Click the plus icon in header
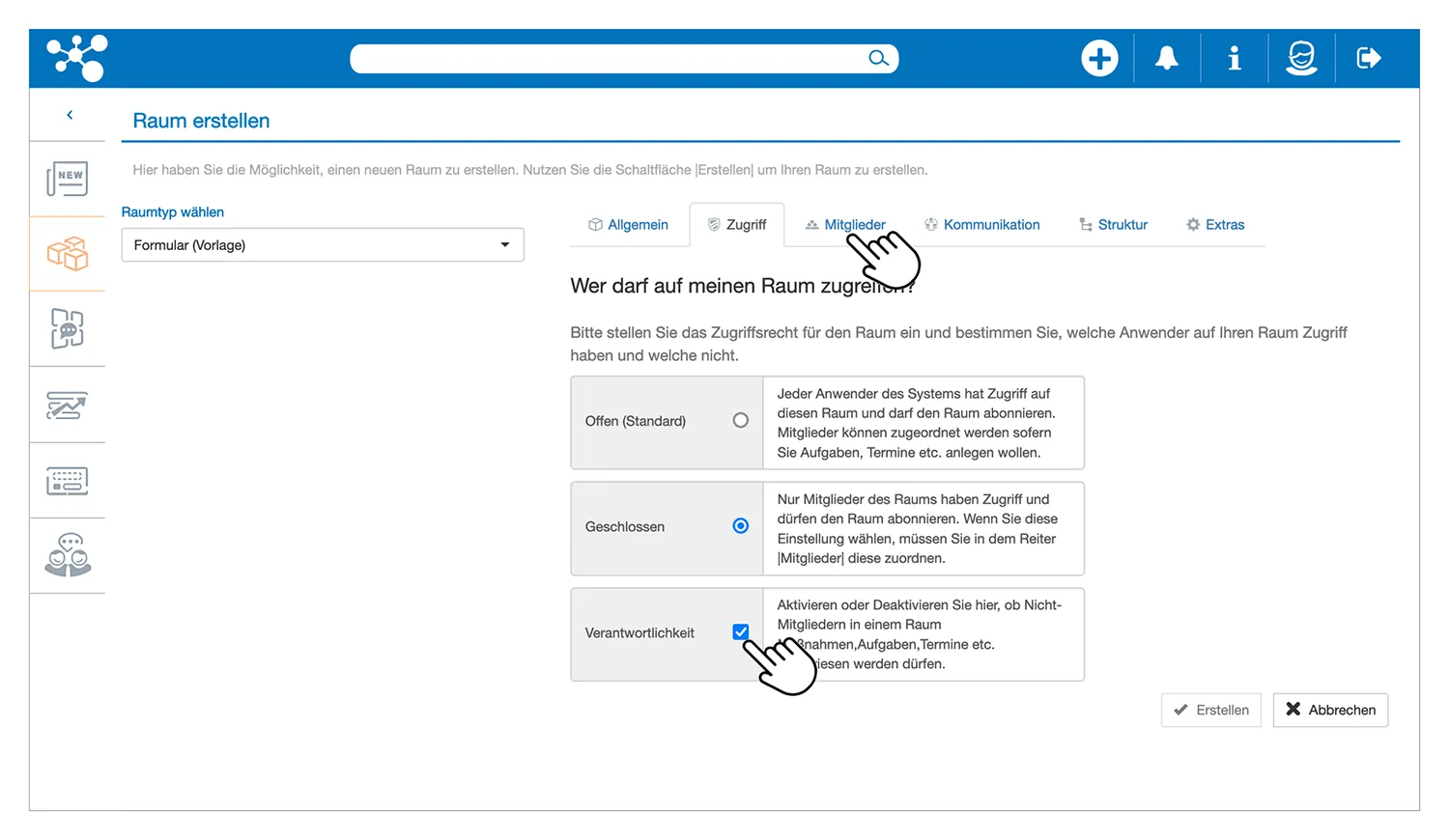This screenshot has width=1449, height=840. click(1098, 59)
